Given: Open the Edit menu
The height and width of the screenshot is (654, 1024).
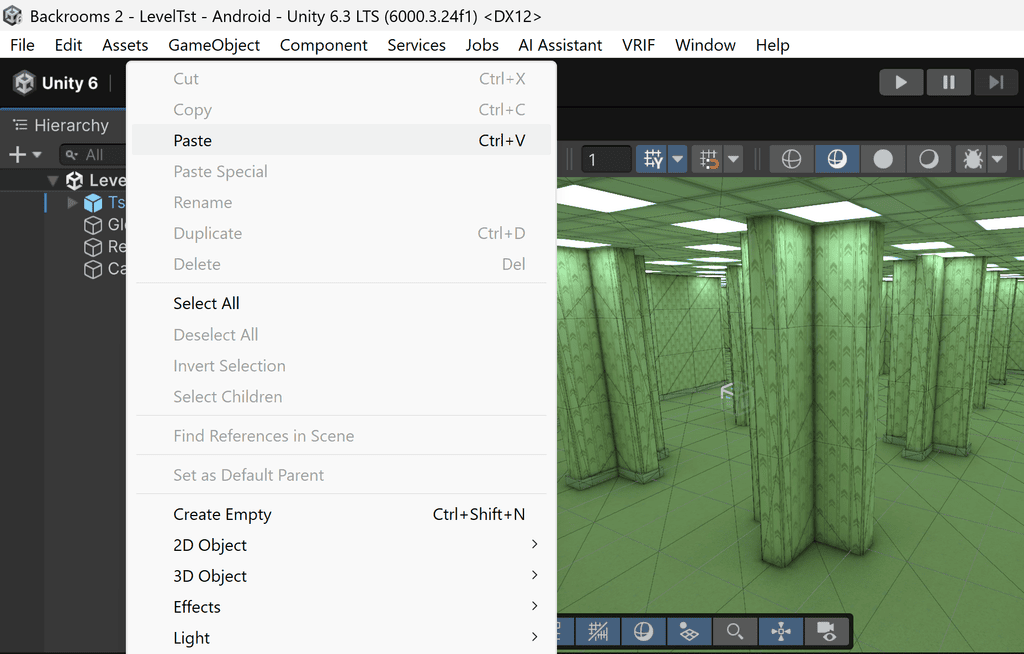Looking at the screenshot, I should coord(68,45).
